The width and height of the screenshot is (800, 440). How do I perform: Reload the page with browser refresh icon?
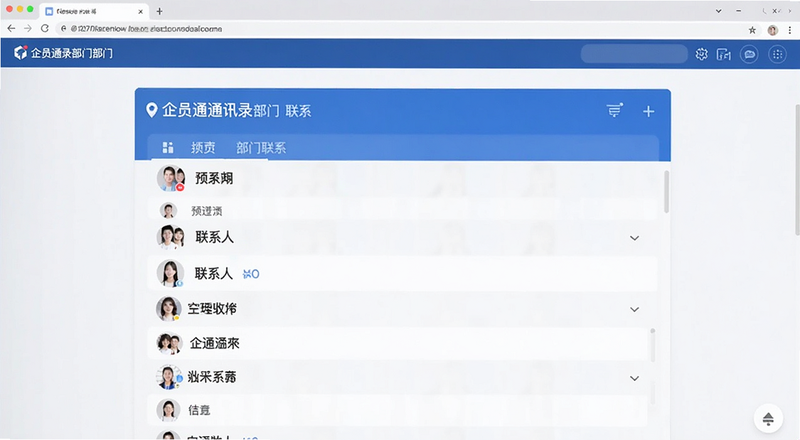44,29
